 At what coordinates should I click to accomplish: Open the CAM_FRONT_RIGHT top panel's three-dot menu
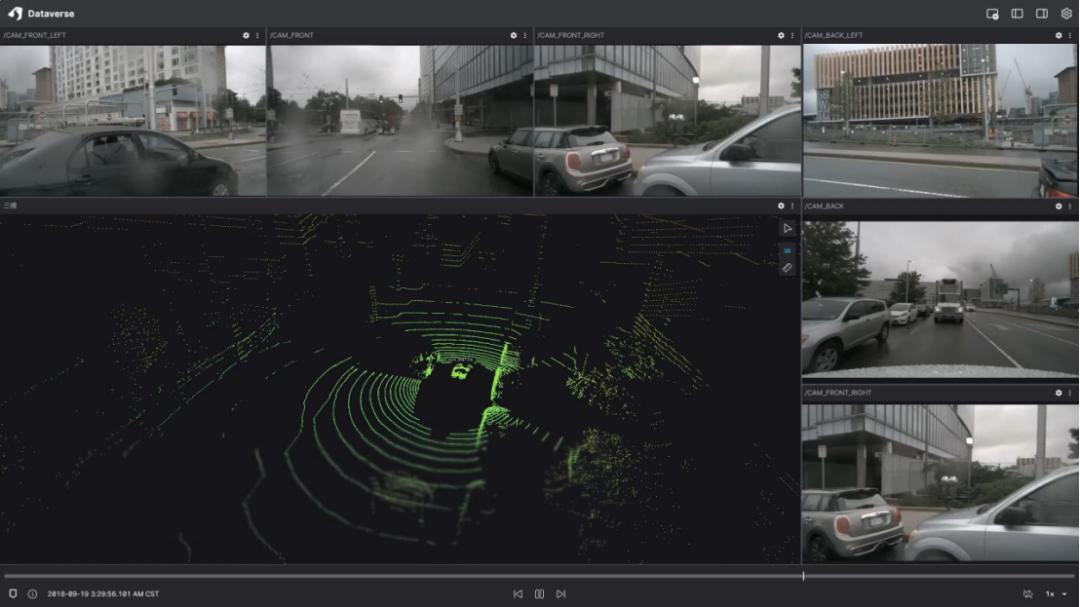point(792,36)
